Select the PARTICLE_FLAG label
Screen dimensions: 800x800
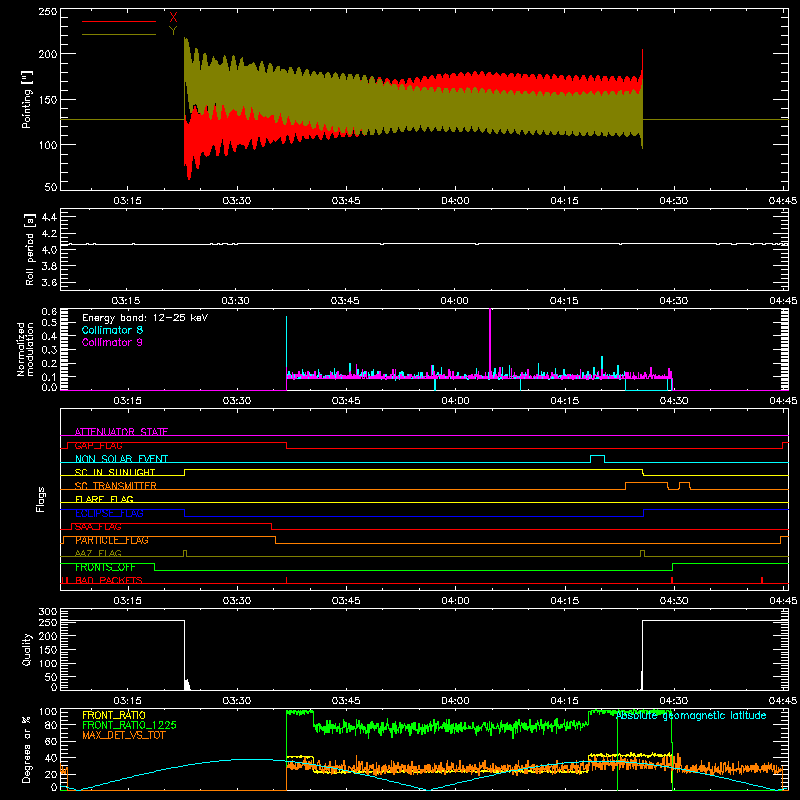(x=112, y=540)
